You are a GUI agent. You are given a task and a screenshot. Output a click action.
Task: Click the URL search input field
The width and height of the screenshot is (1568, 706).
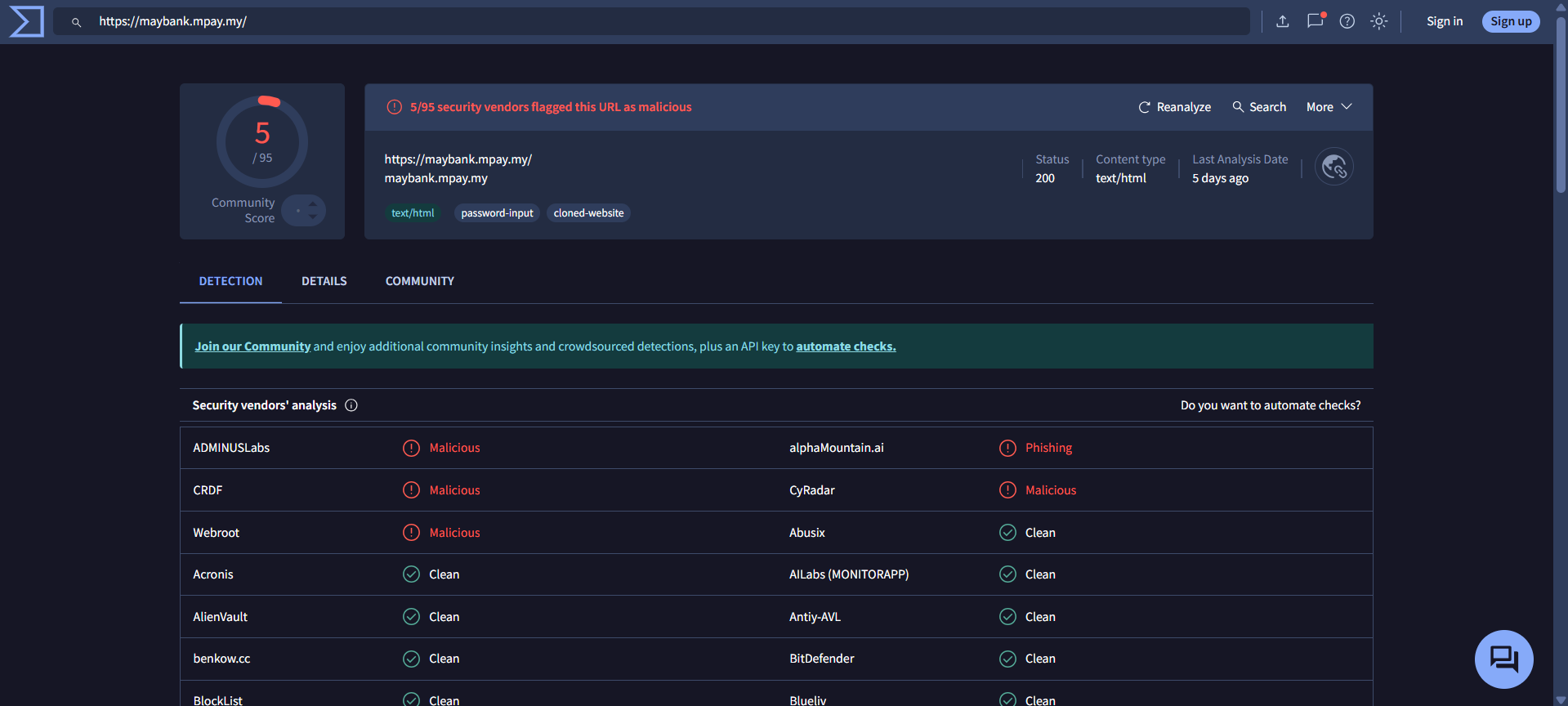point(654,21)
